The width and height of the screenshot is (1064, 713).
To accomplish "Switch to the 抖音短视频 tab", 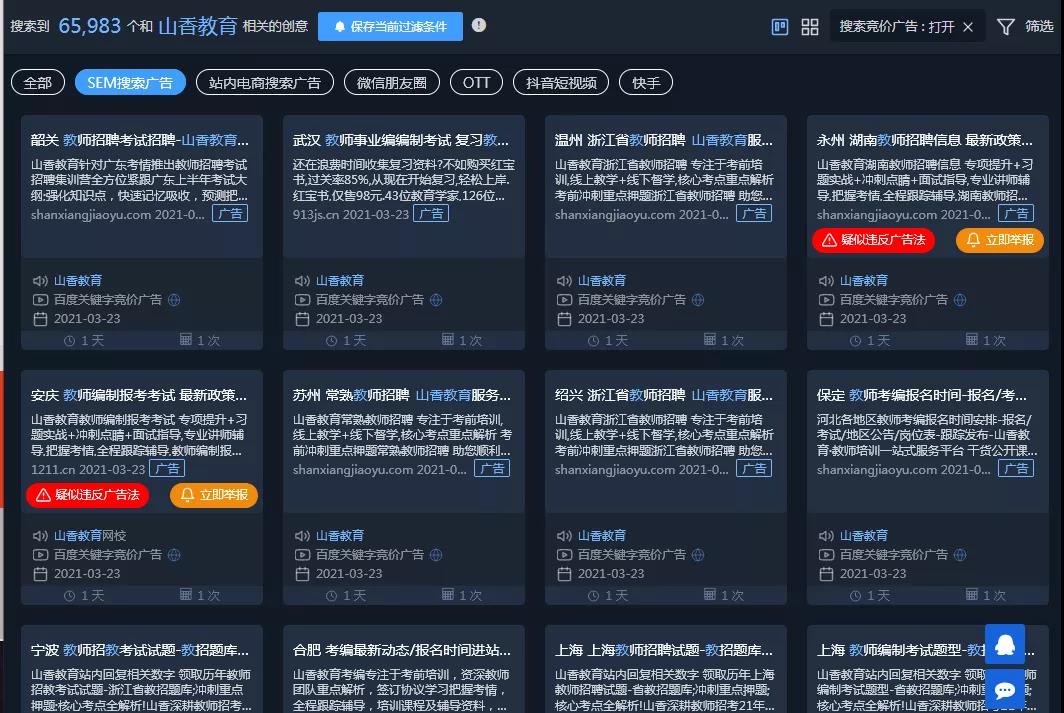I will pyautogui.click(x=561, y=82).
